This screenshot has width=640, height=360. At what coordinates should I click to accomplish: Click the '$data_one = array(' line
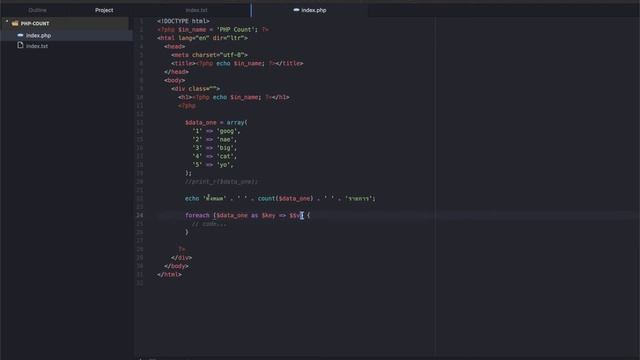click(216, 122)
